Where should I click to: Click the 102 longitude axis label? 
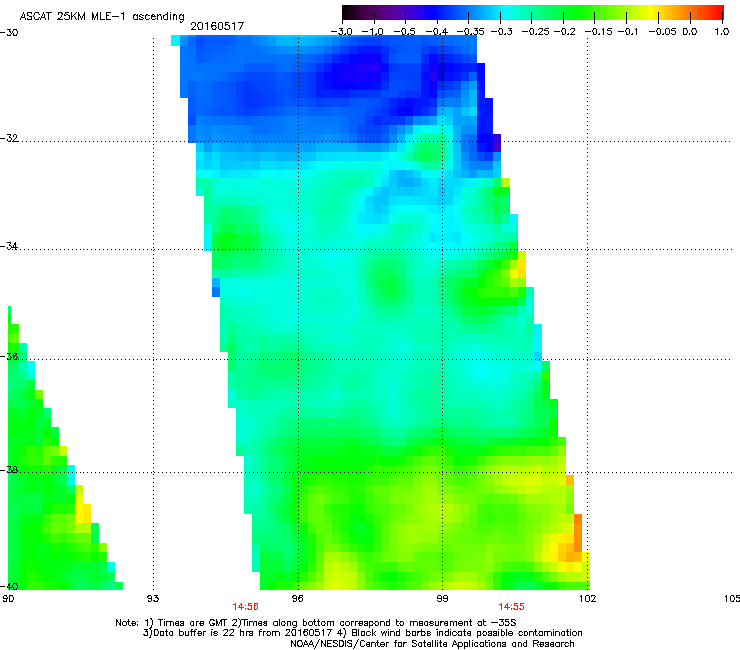coord(587,599)
